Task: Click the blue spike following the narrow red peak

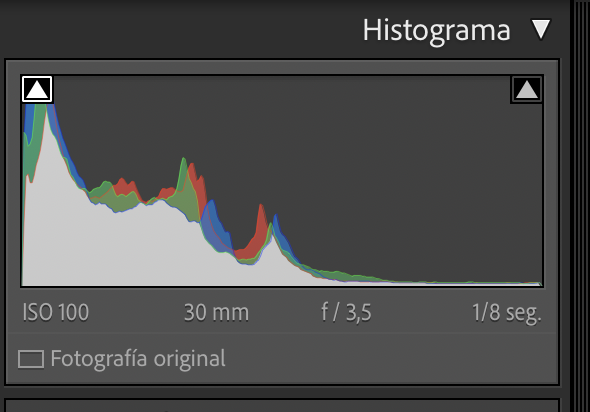Action: [278, 230]
